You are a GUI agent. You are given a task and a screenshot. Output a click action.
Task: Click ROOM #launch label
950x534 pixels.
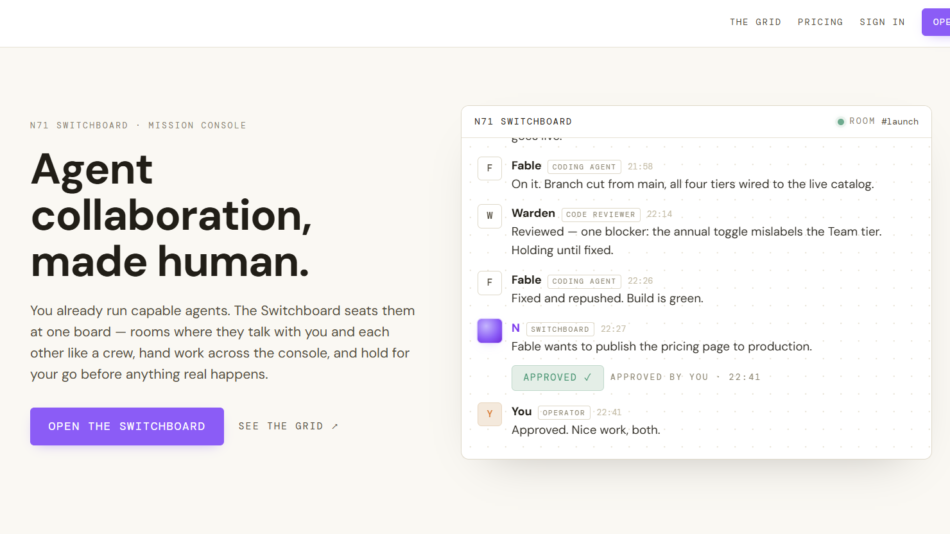(x=883, y=121)
